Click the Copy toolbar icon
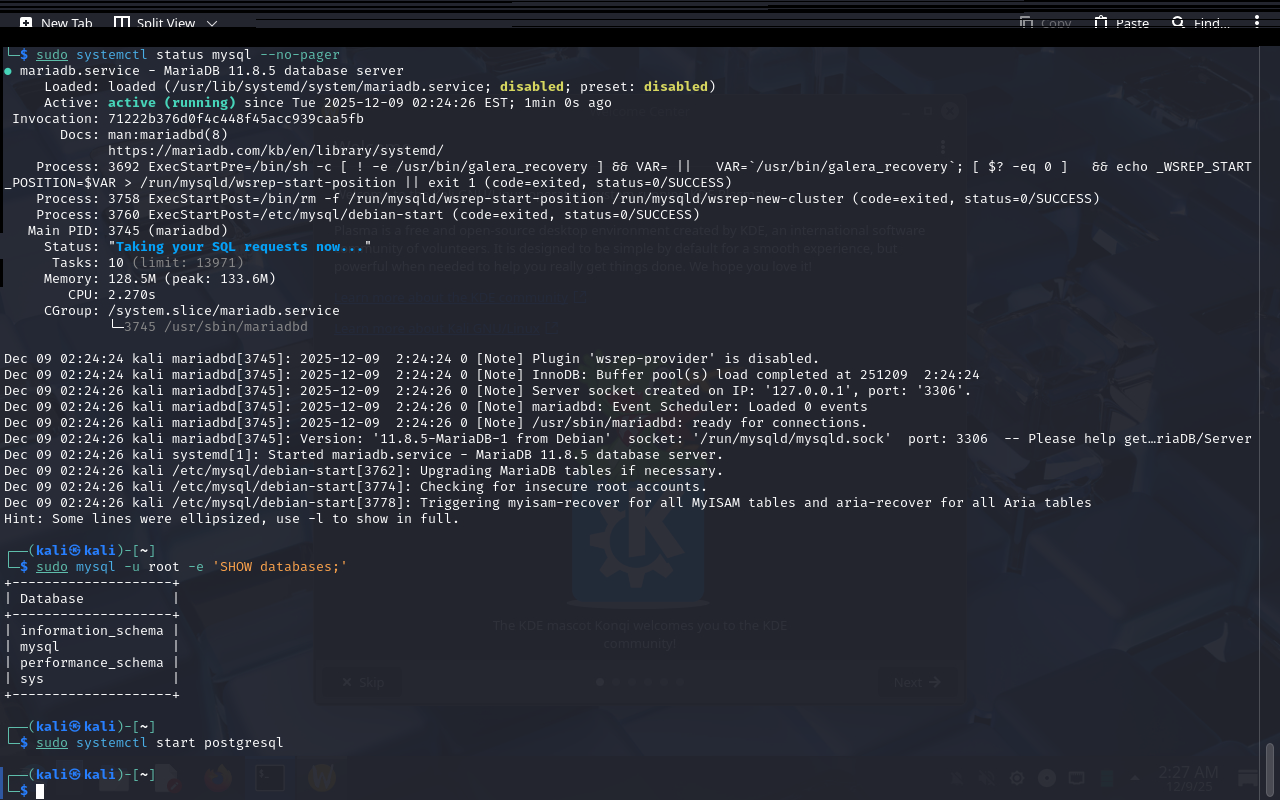This screenshot has width=1280, height=800. click(x=1045, y=23)
